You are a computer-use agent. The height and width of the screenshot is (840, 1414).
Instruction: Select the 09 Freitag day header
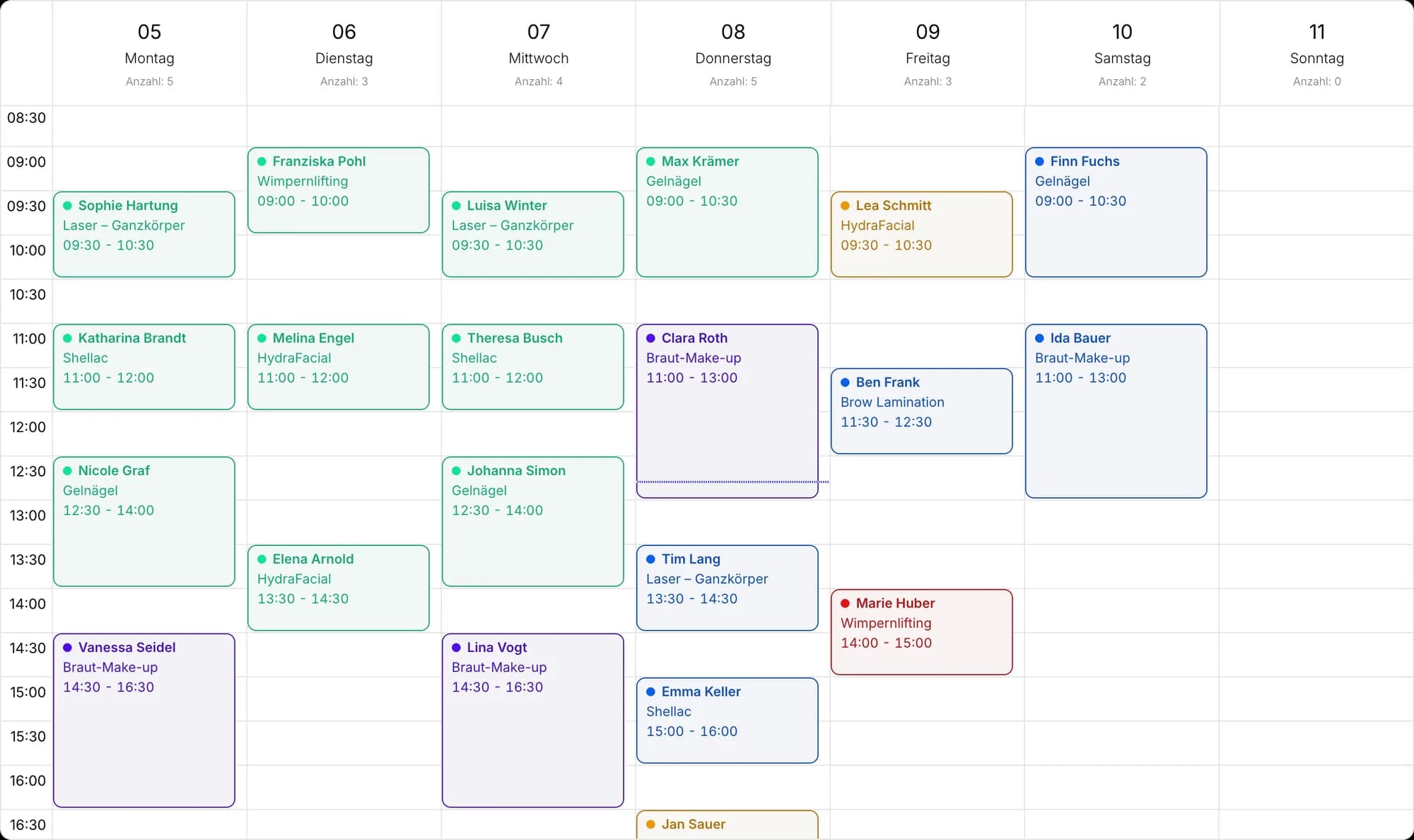pyautogui.click(x=928, y=54)
